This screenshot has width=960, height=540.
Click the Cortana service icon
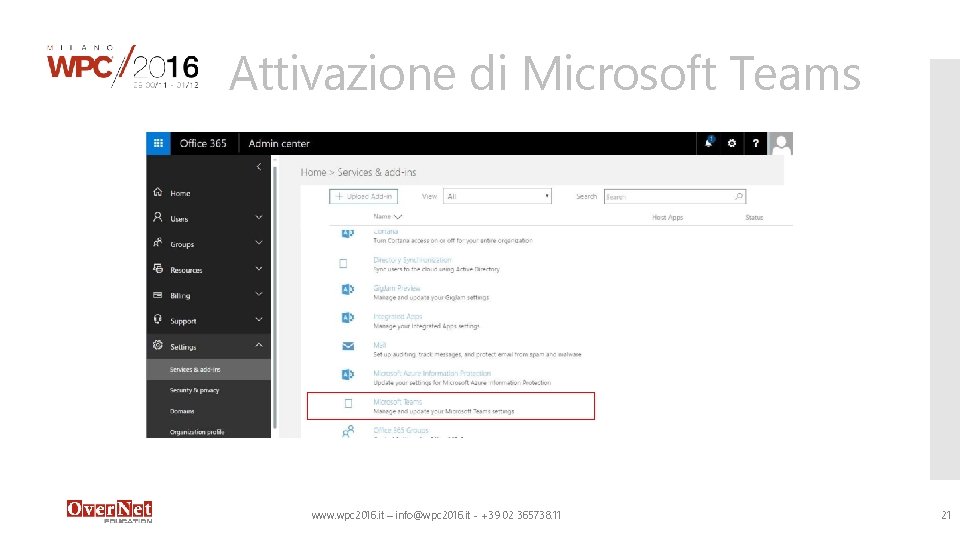(x=348, y=233)
